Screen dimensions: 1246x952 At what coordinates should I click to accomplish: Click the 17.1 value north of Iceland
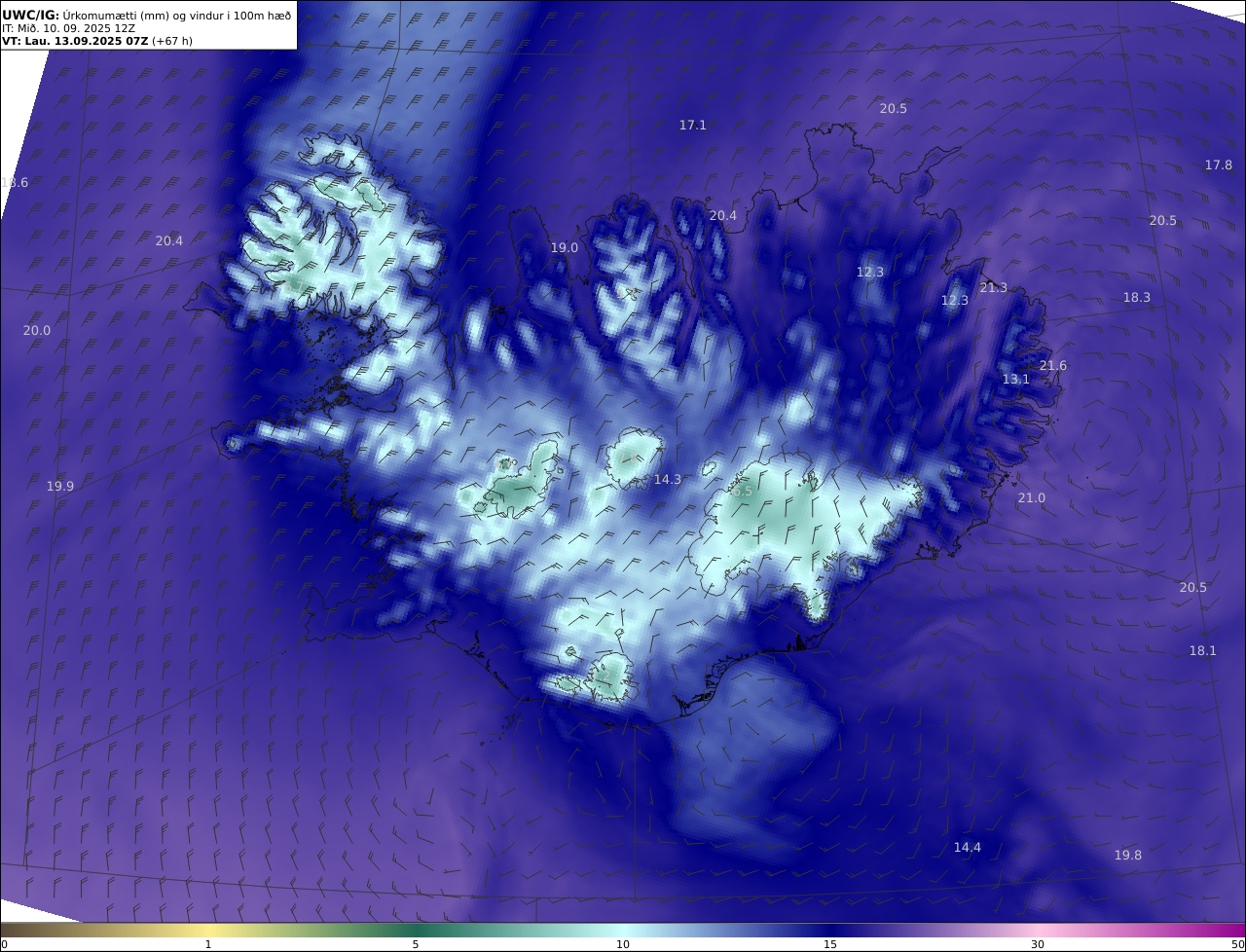click(693, 125)
